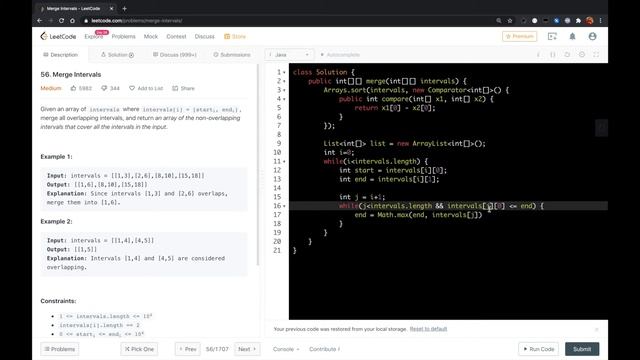640x360 pixels.
Task: Switch to the Discuss (999+) tab
Action: 175,55
